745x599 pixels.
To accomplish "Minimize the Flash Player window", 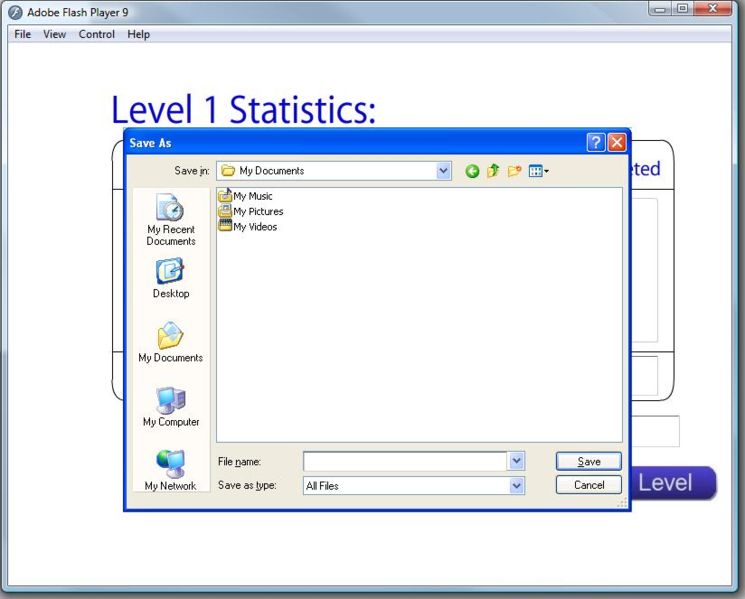I will pos(660,9).
